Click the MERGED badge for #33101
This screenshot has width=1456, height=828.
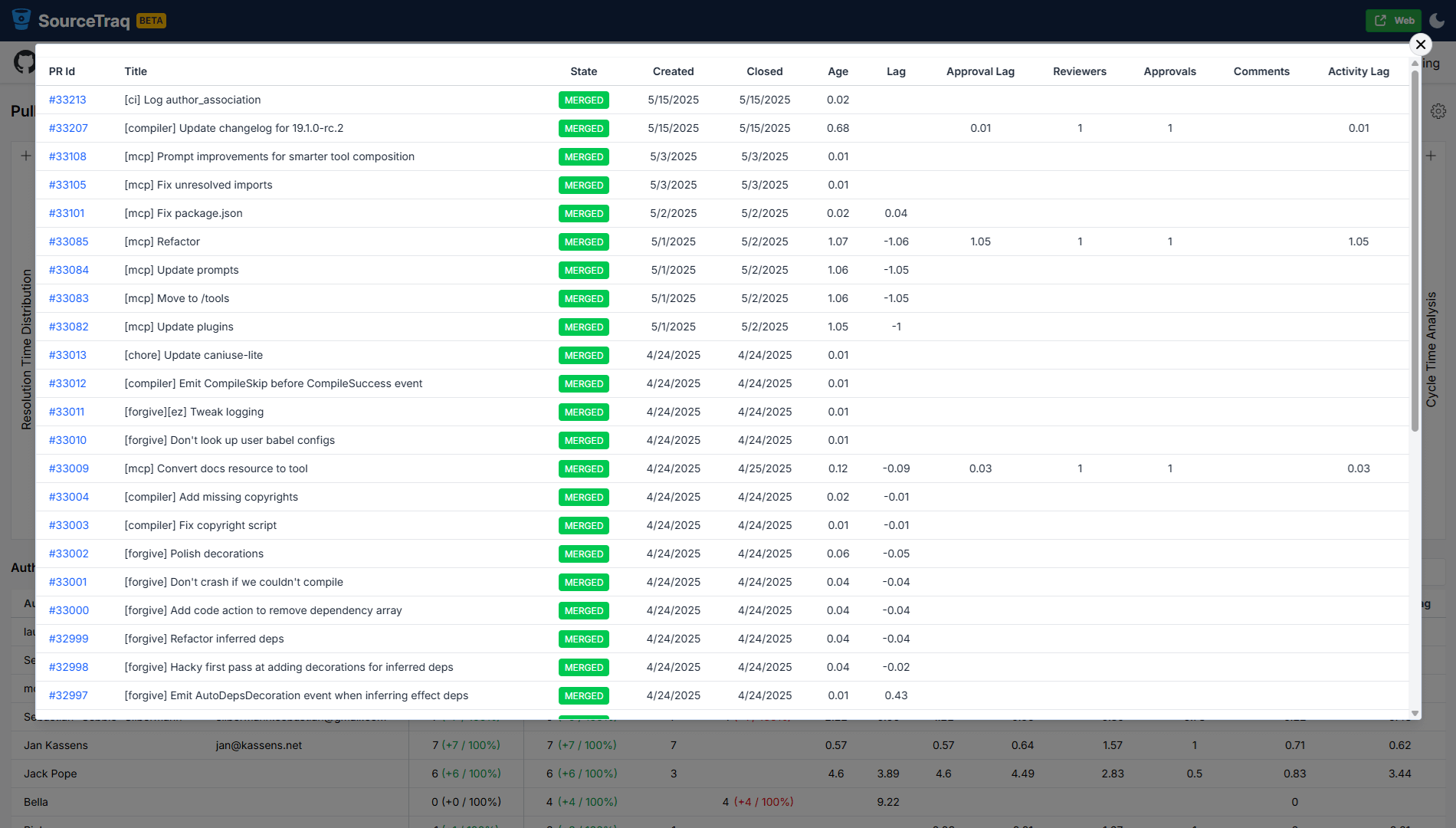tap(584, 213)
